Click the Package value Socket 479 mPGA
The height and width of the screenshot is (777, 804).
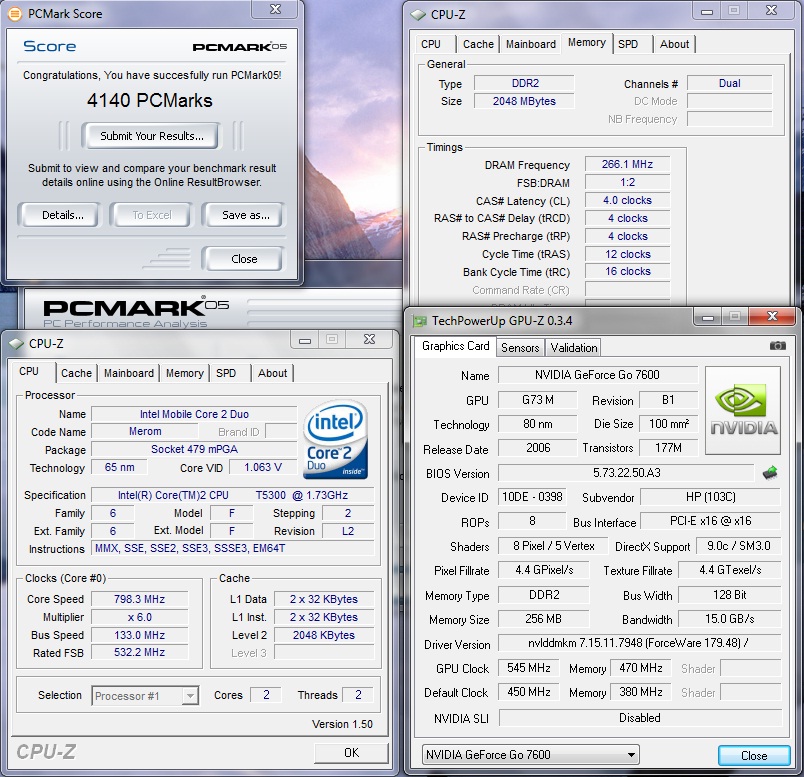[x=194, y=449]
